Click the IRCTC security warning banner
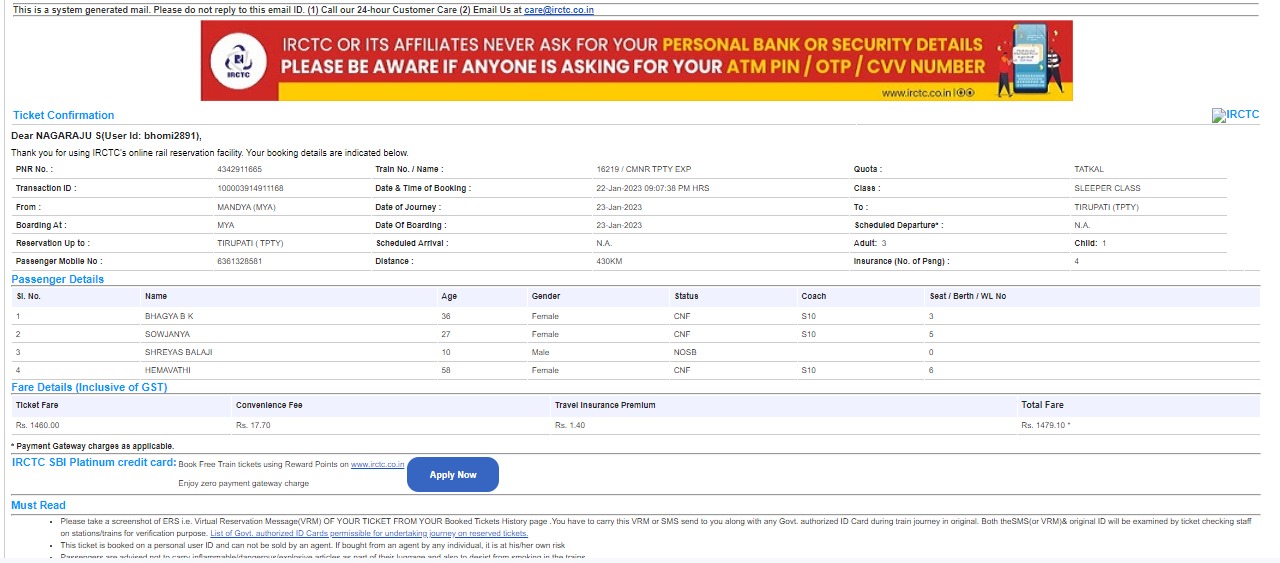This screenshot has height=563, width=1280. click(636, 60)
